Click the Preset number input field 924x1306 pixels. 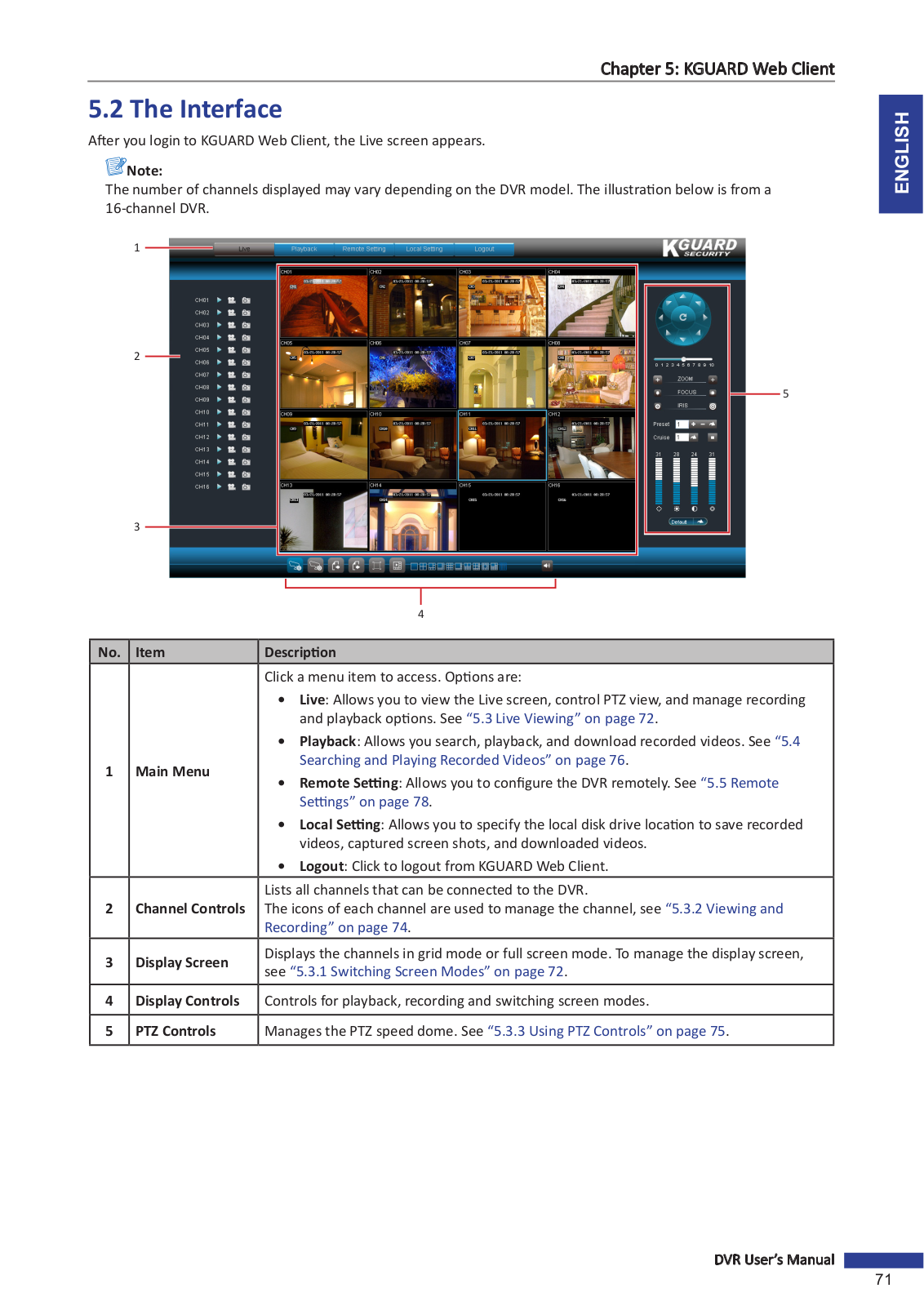(x=682, y=424)
